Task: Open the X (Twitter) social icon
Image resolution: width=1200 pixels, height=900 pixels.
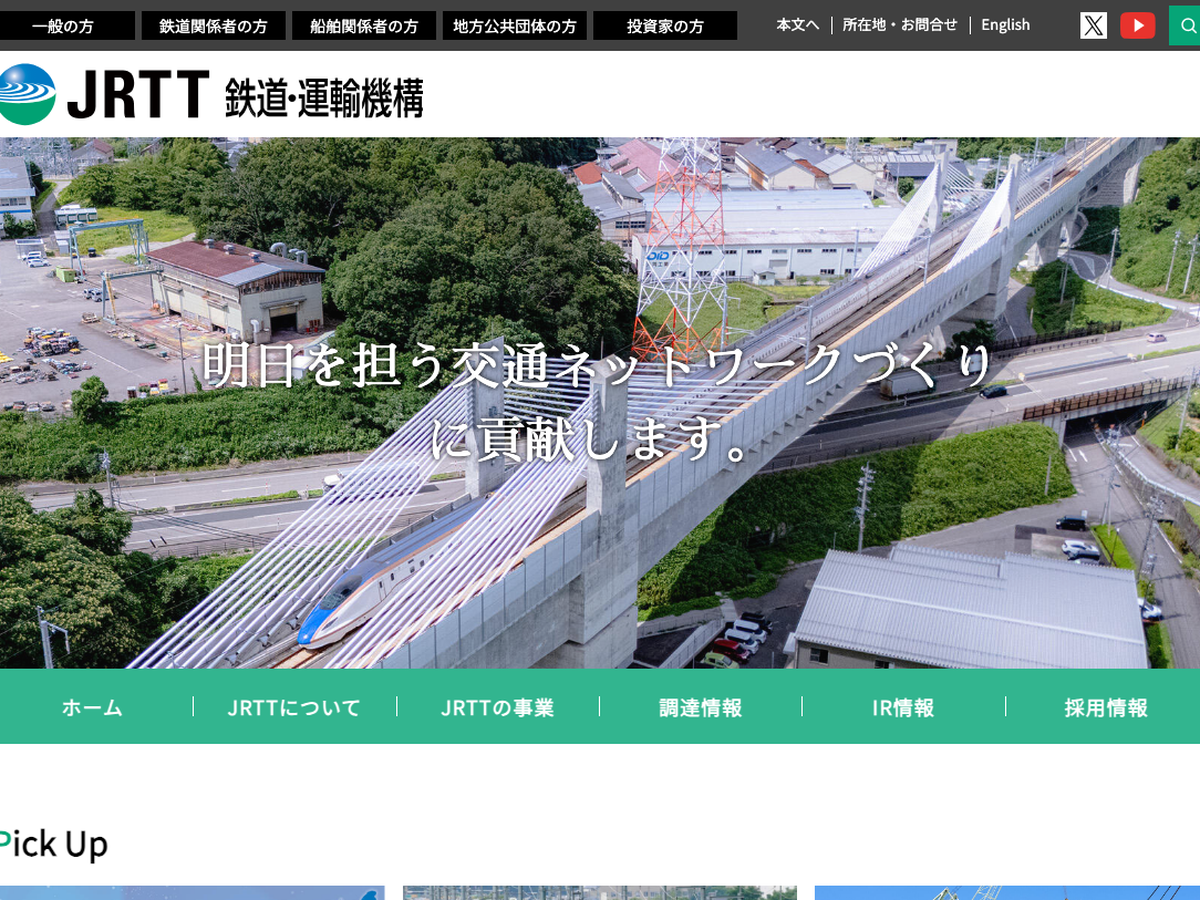Action: 1093,25
